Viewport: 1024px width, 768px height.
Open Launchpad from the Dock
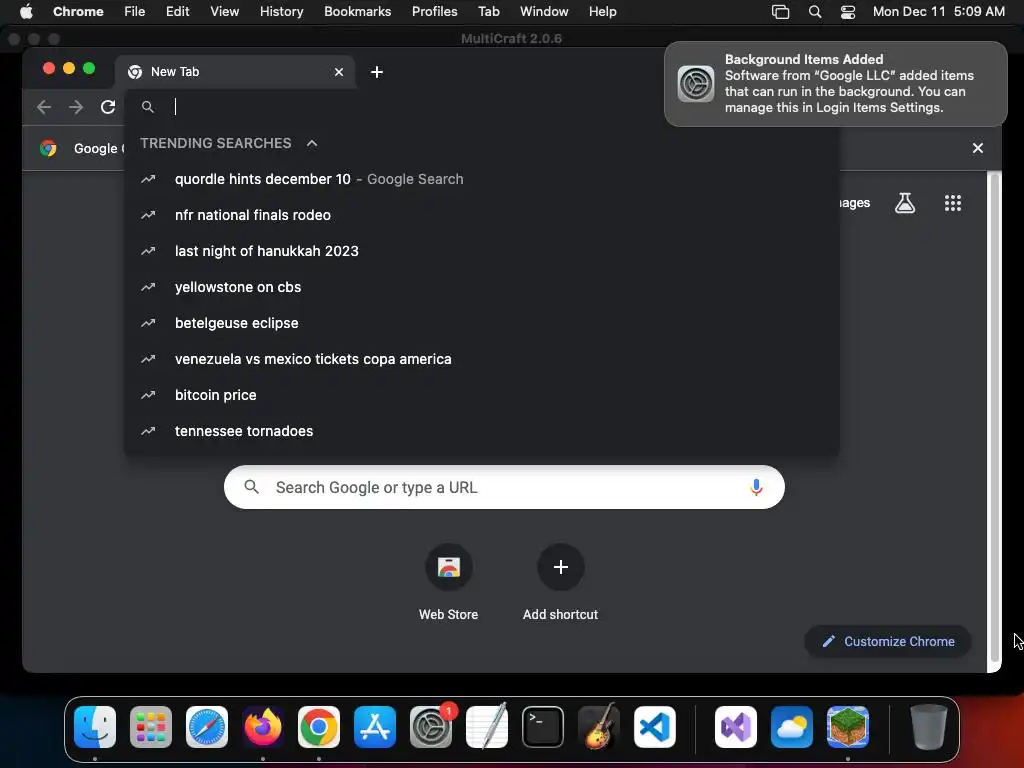pyautogui.click(x=151, y=727)
